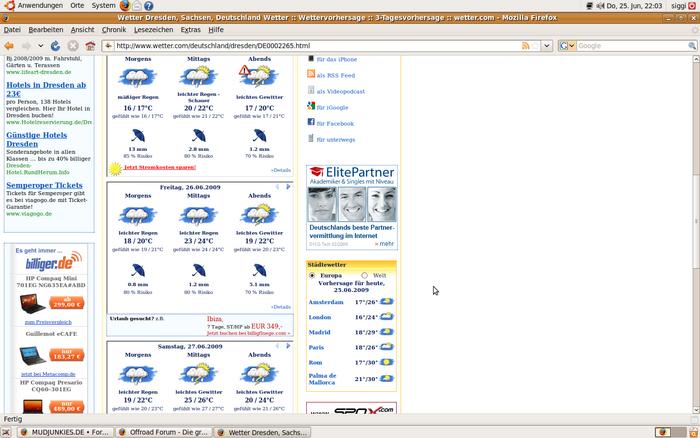Switch to Offroad Forum taskbar window
Screen dimensions: 700x438
click(163, 432)
